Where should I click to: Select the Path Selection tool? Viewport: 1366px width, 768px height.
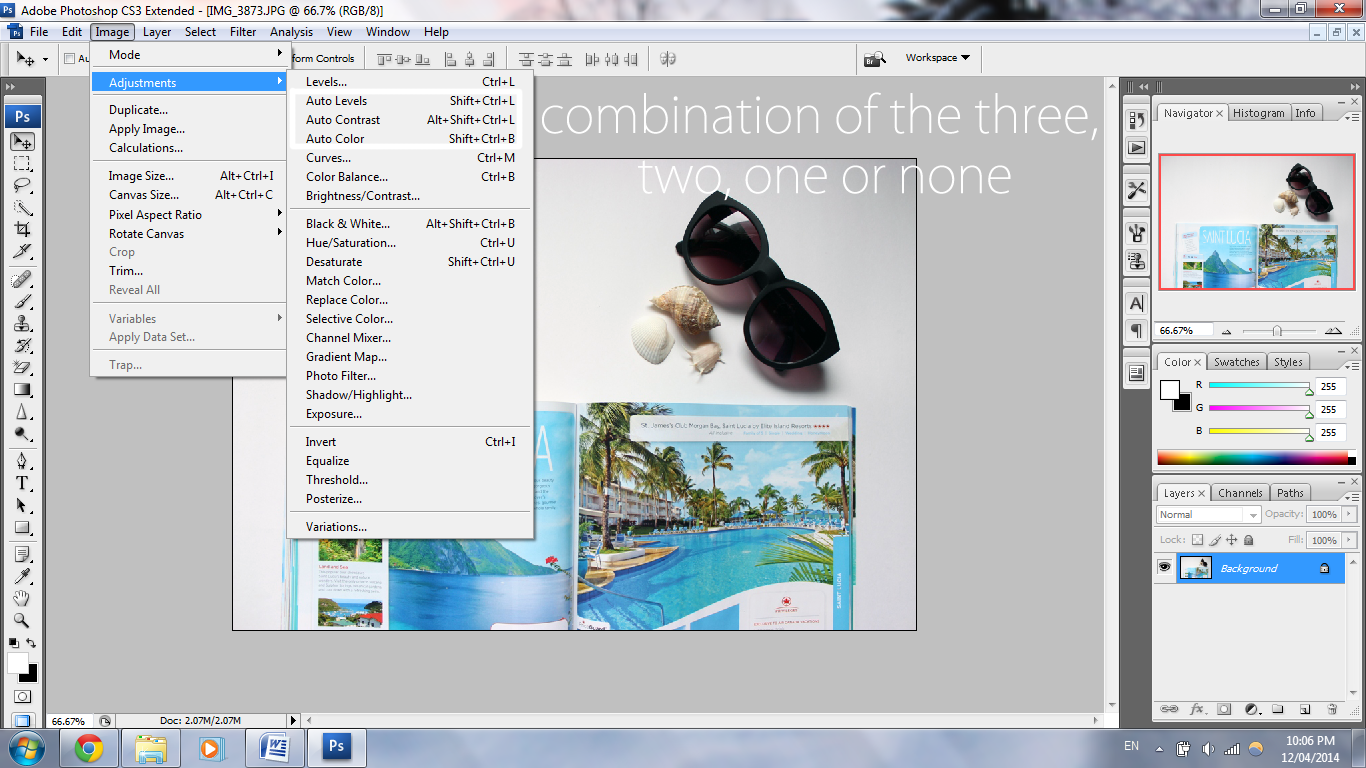coord(22,506)
